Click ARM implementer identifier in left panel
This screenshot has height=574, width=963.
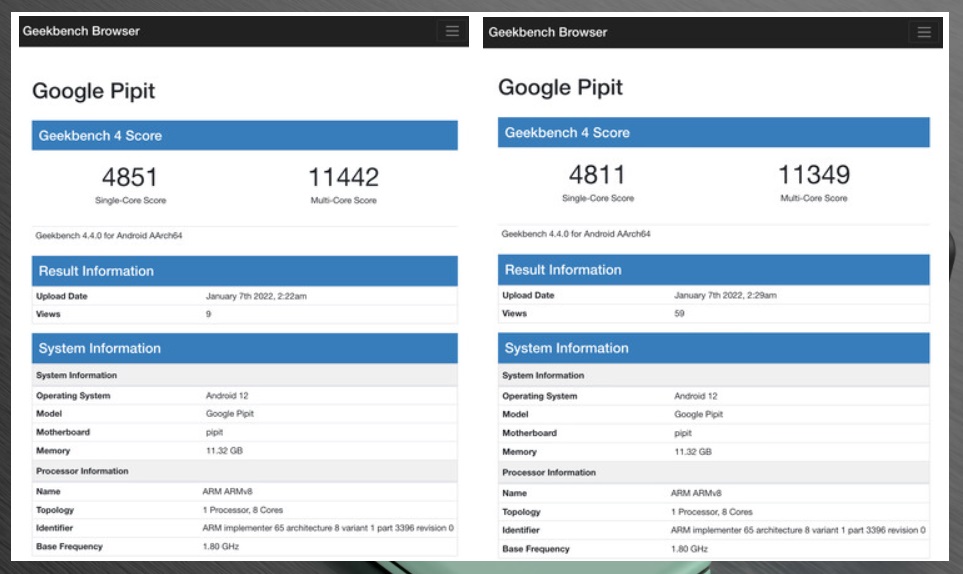328,528
